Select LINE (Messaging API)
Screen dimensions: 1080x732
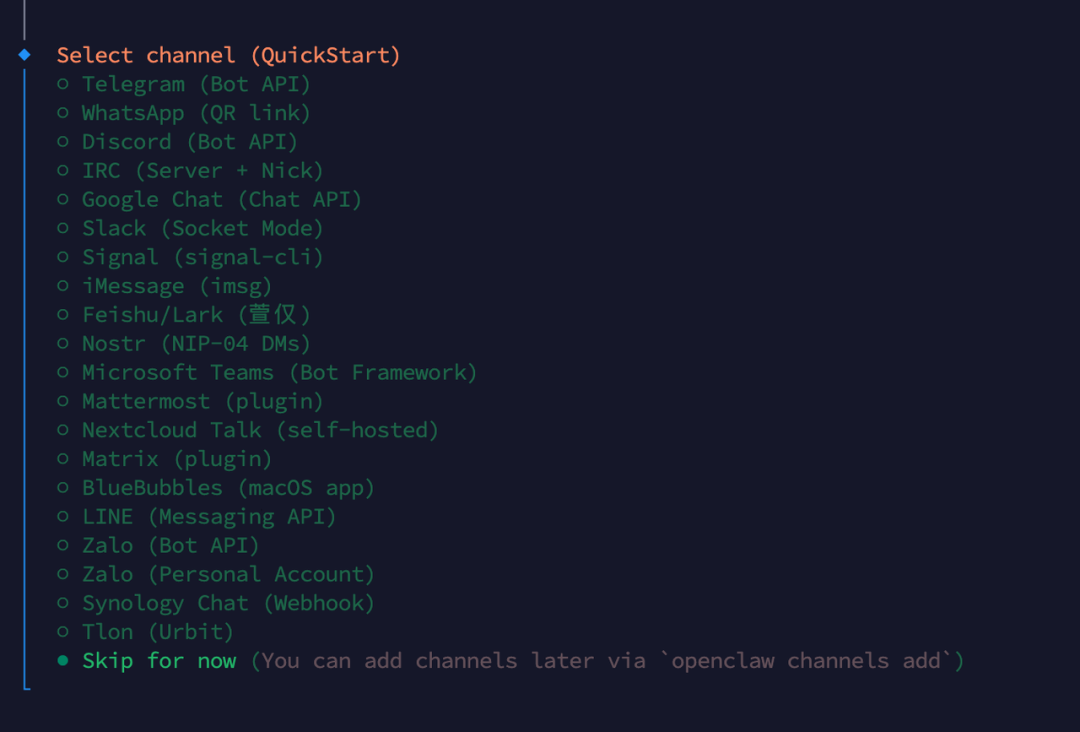[208, 516]
